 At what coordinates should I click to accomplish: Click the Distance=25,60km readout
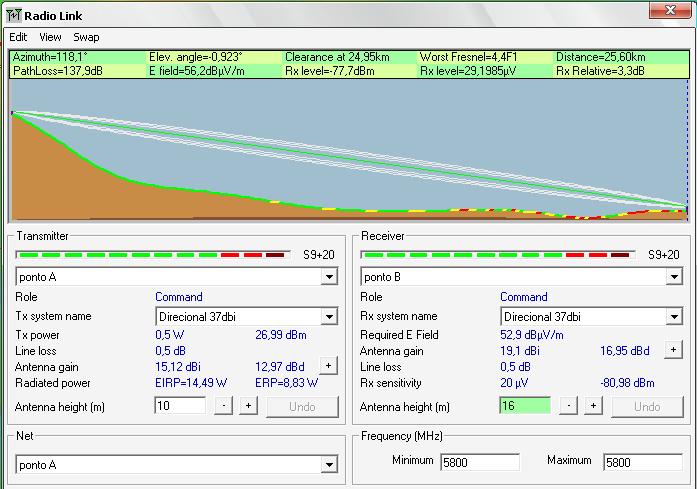601,57
